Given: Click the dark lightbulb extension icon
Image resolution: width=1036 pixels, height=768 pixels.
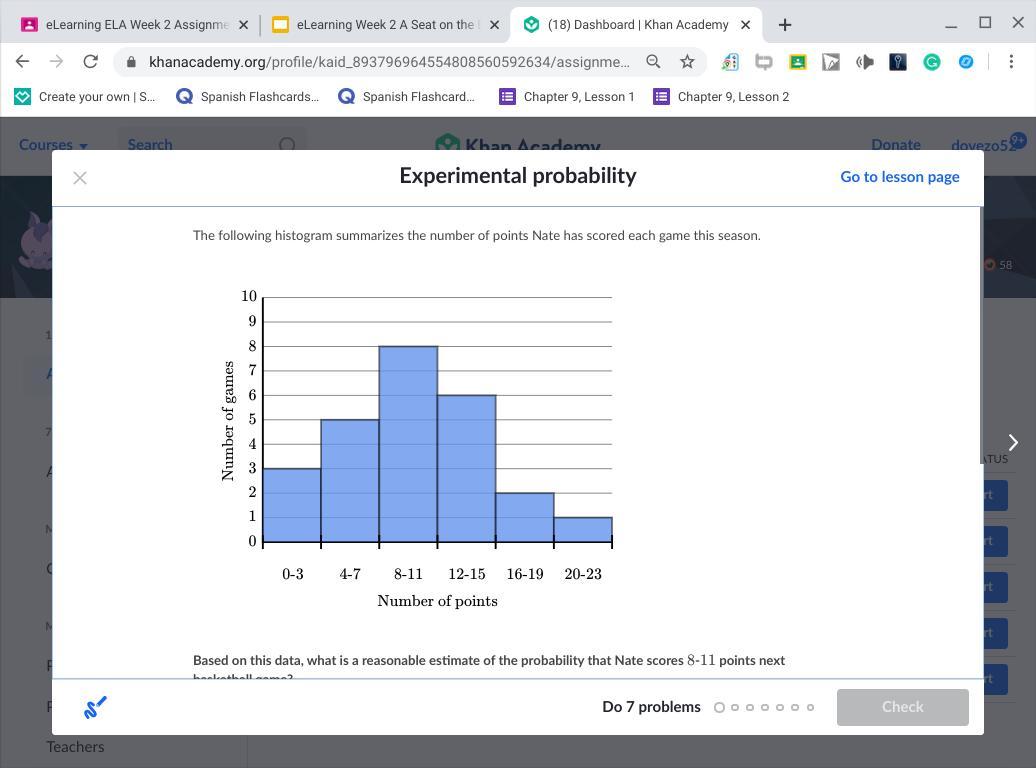Looking at the screenshot, I should (898, 62).
